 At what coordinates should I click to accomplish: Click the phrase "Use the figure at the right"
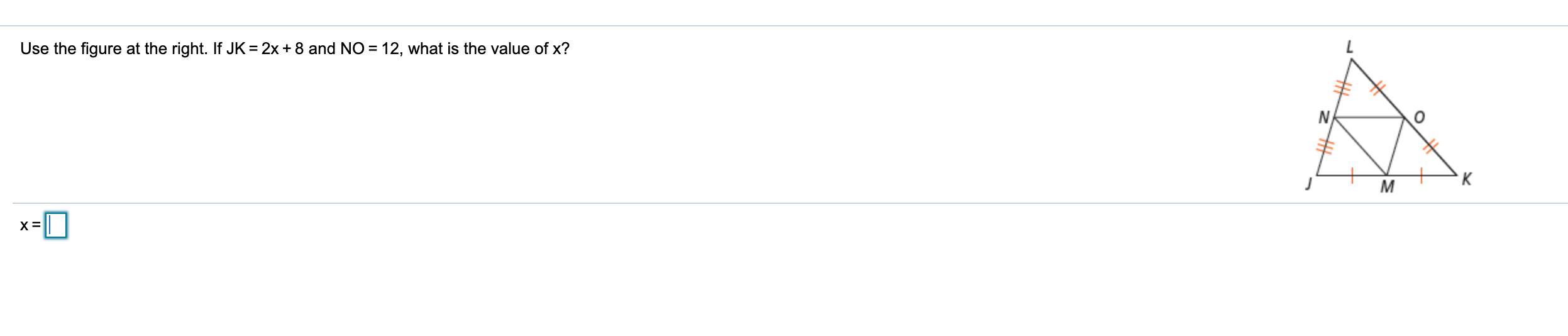tap(112, 49)
